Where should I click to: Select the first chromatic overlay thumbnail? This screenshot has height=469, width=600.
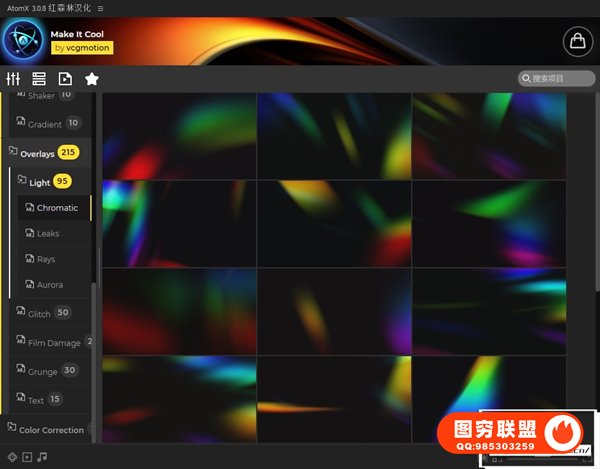coord(179,136)
